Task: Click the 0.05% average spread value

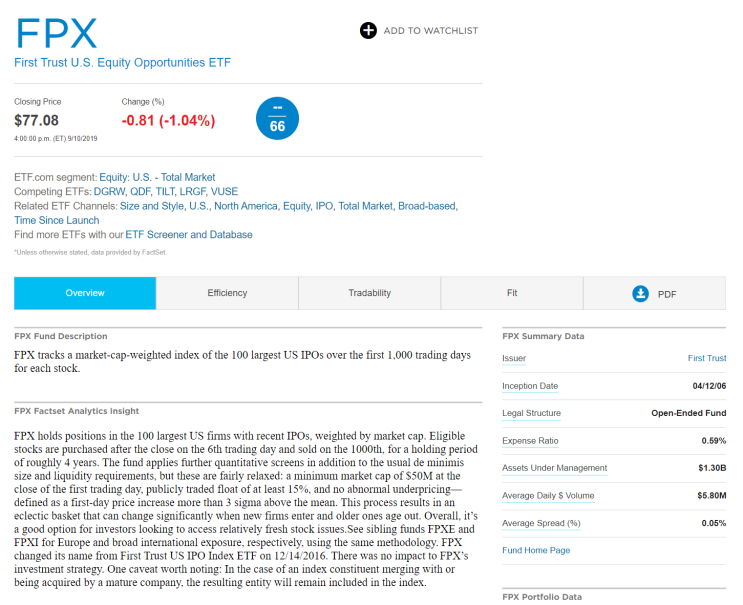Action: click(714, 523)
